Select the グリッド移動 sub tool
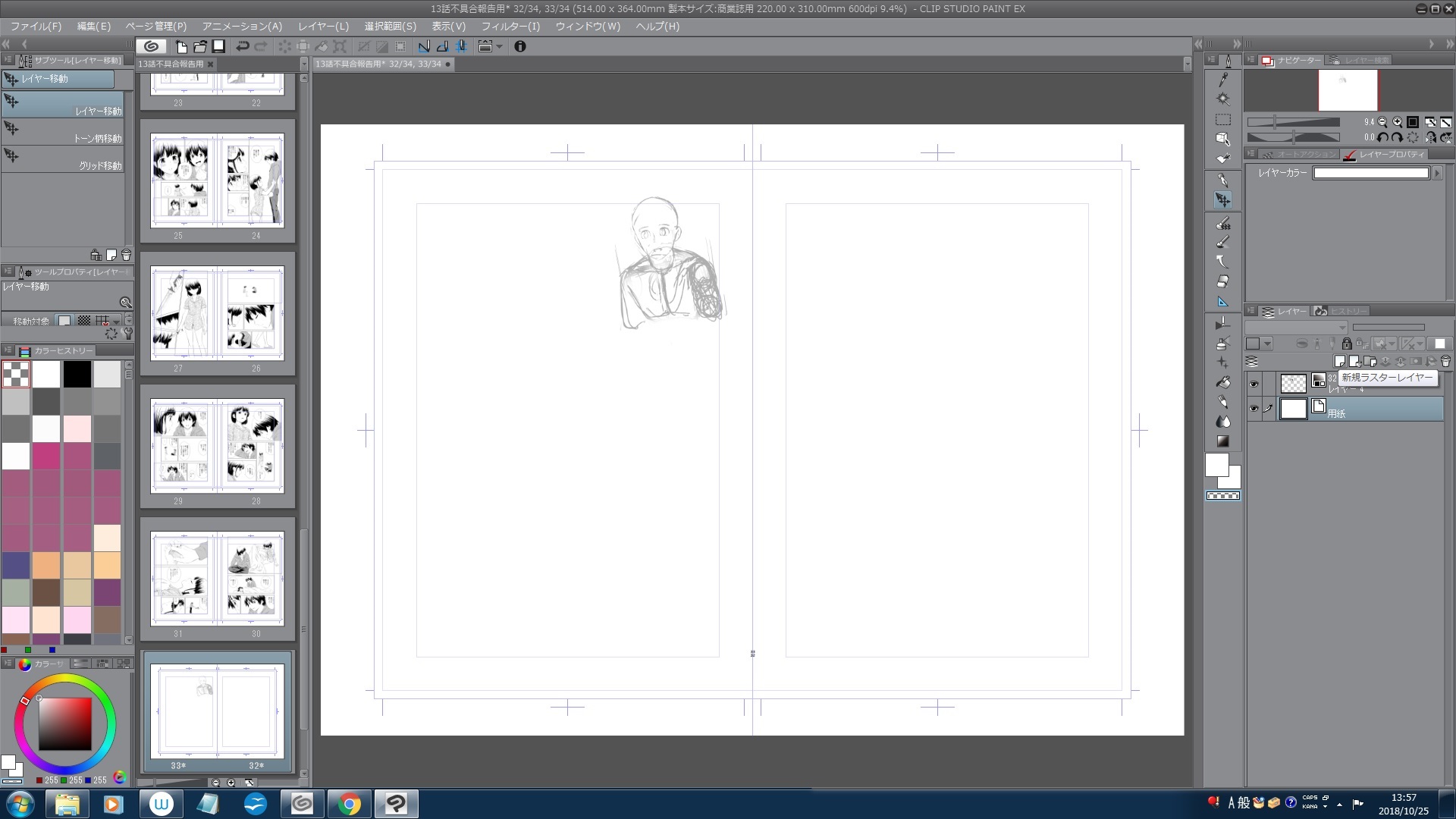 [x=62, y=158]
